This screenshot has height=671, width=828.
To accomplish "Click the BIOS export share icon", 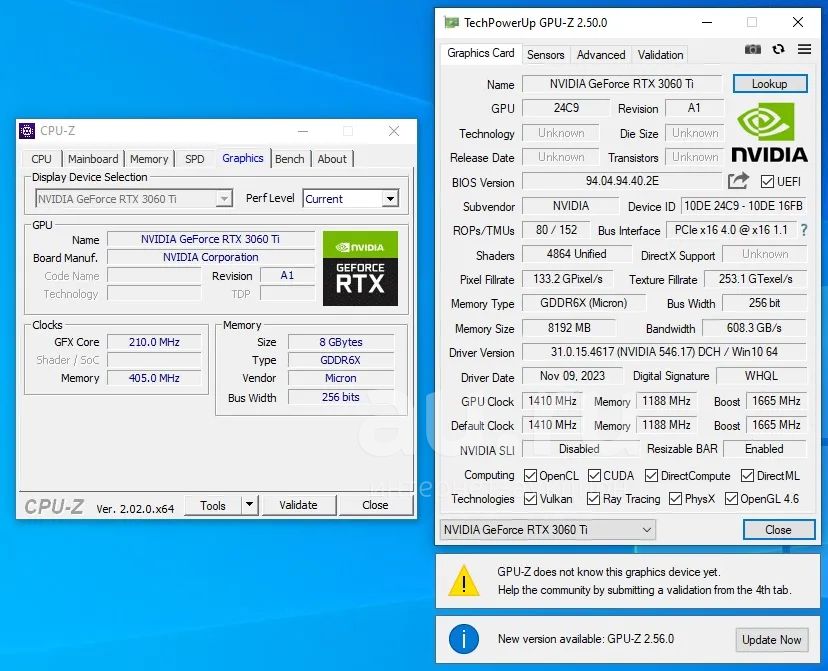I will (738, 181).
